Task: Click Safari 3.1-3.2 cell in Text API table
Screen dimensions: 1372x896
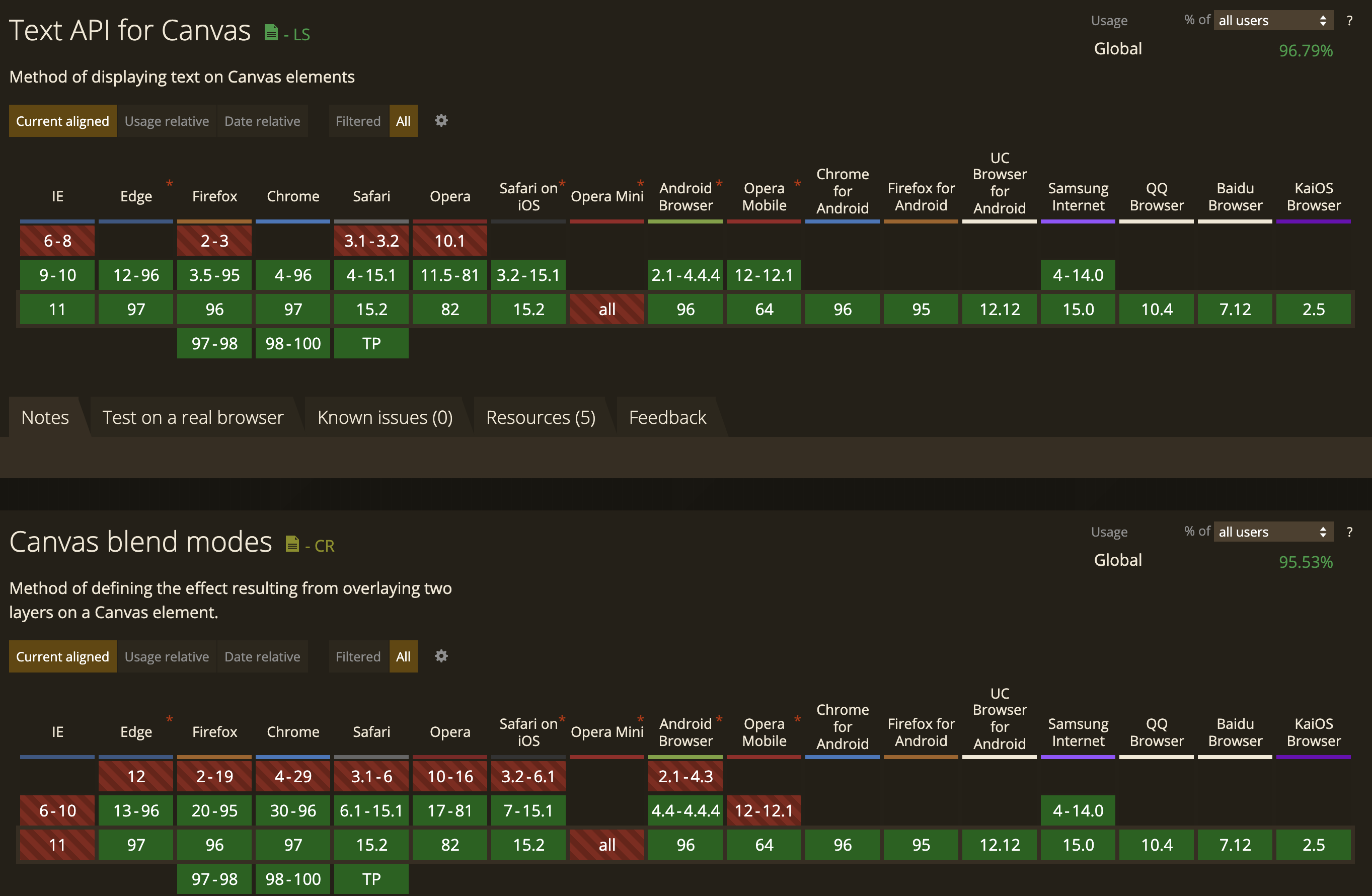Action: (371, 241)
